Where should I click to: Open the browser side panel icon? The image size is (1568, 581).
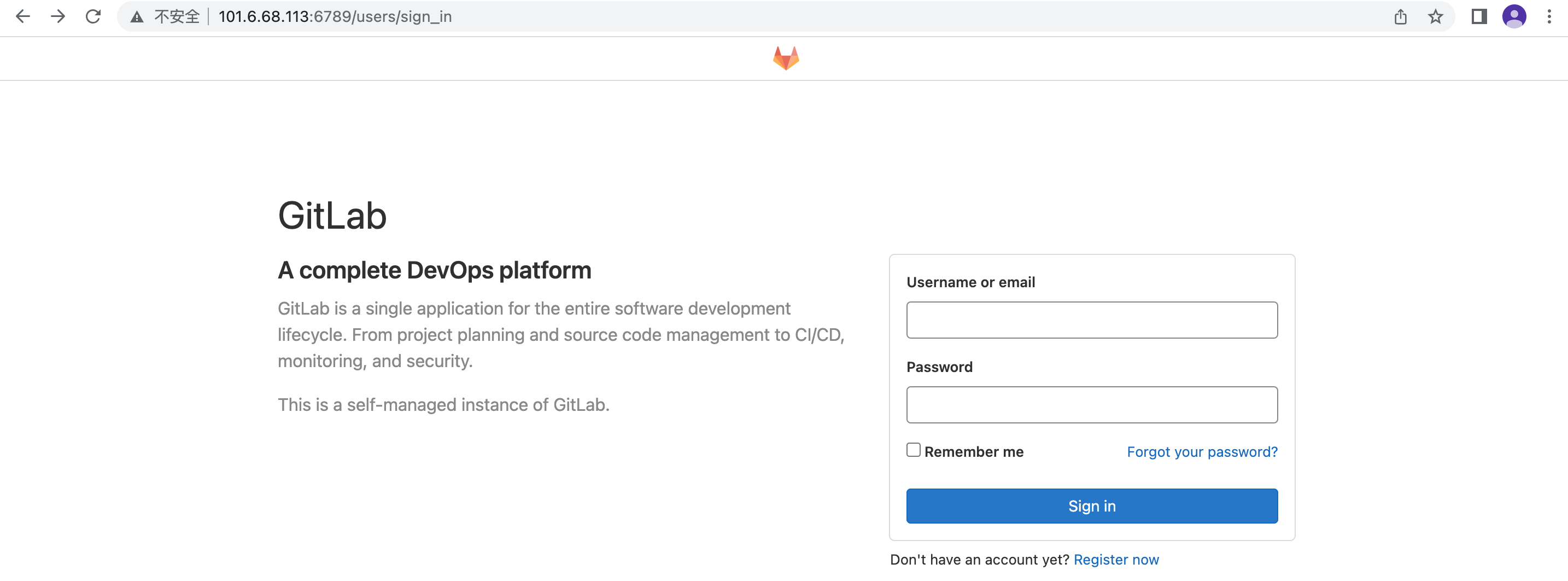click(x=1479, y=16)
